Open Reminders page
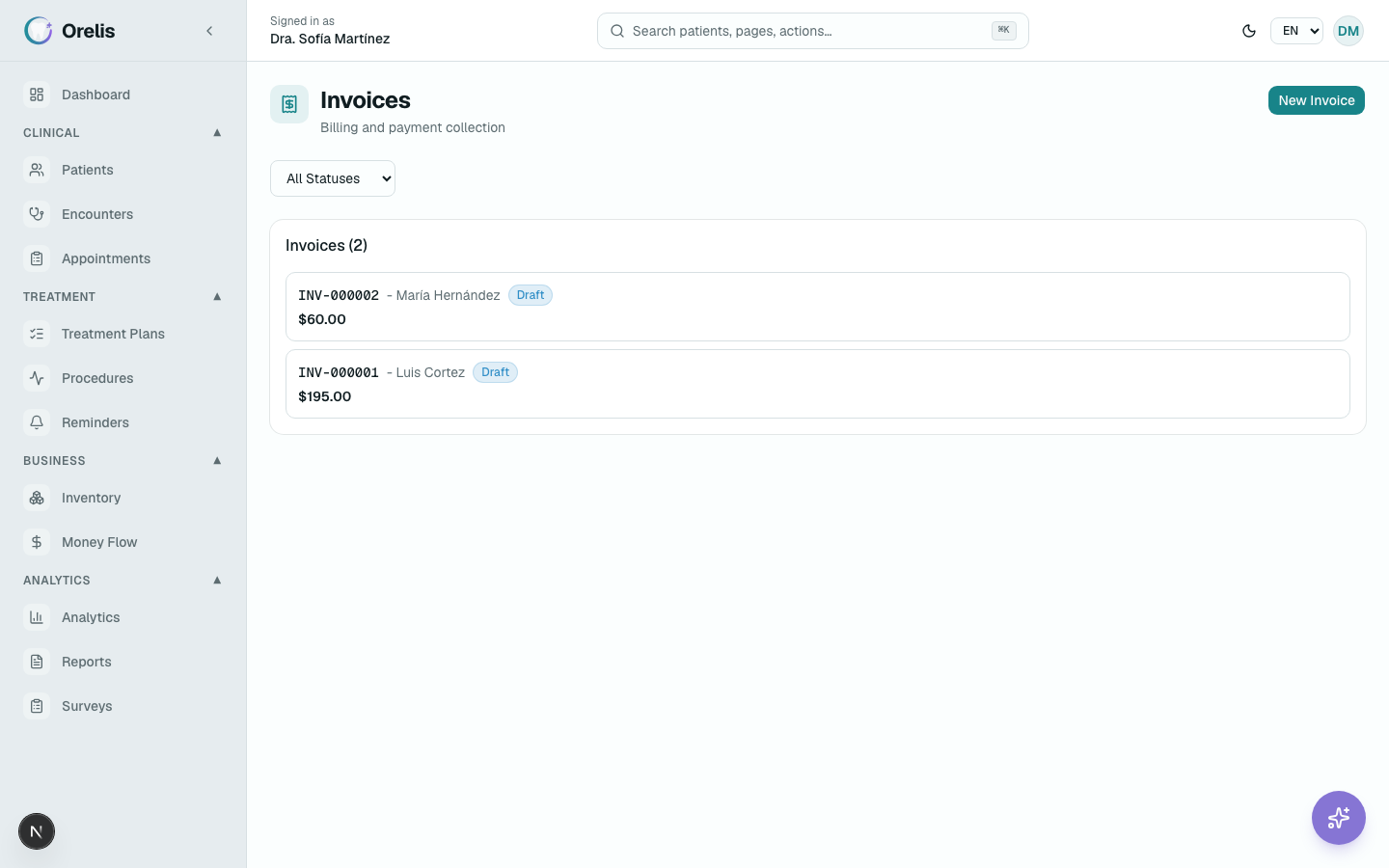Image resolution: width=1389 pixels, height=868 pixels. 123,422
